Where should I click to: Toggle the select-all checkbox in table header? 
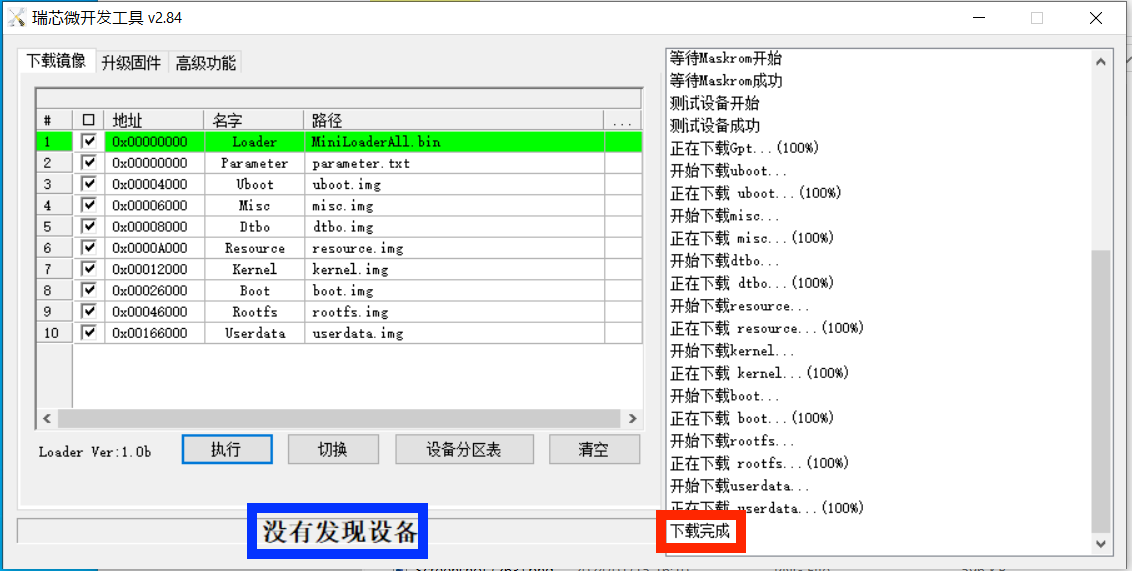pyautogui.click(x=89, y=120)
